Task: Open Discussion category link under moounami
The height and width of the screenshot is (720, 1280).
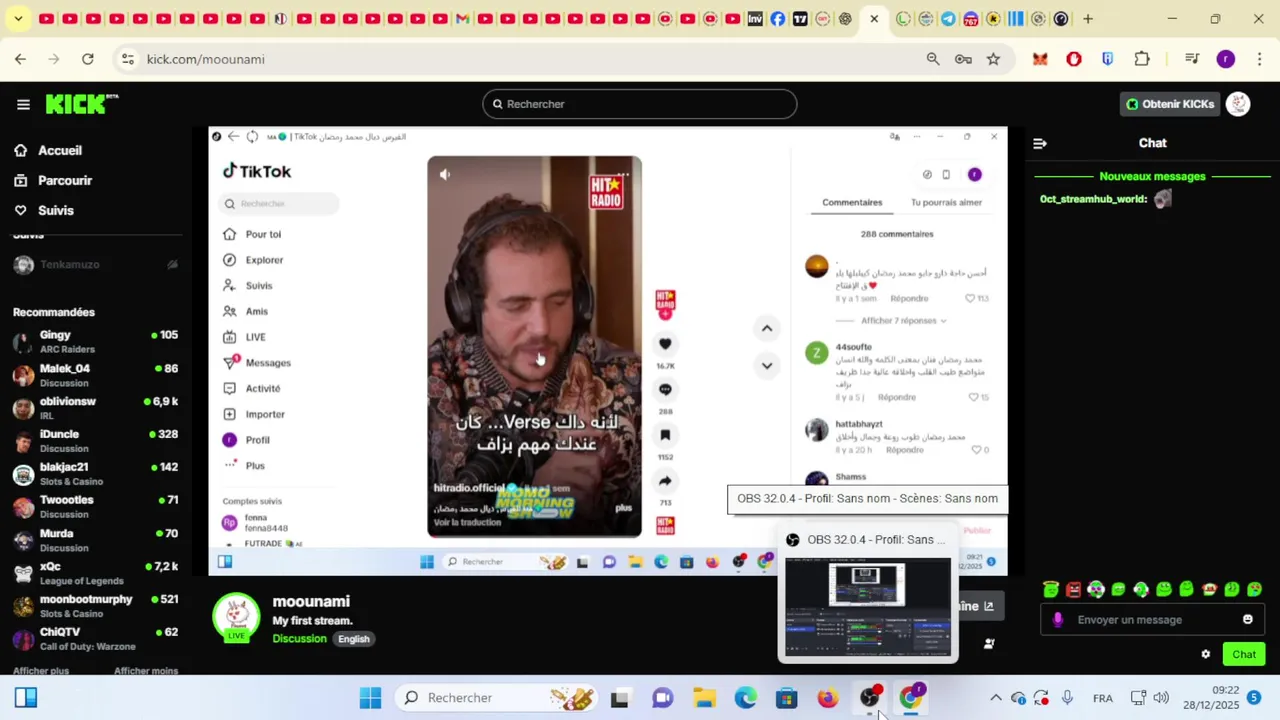Action: pos(300,638)
